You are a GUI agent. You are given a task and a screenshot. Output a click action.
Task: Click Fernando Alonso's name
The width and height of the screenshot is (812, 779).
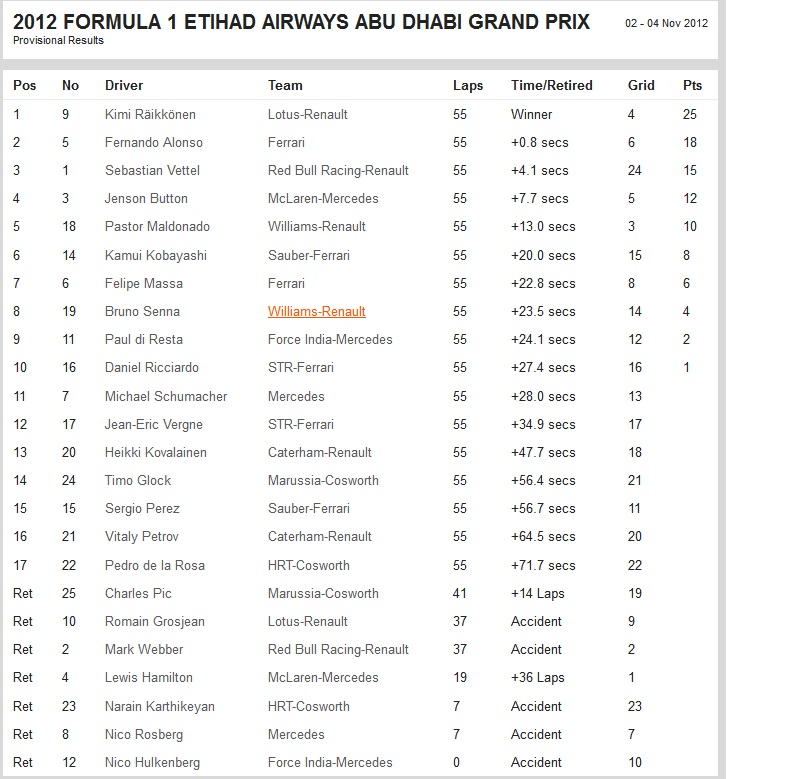[x=153, y=143]
